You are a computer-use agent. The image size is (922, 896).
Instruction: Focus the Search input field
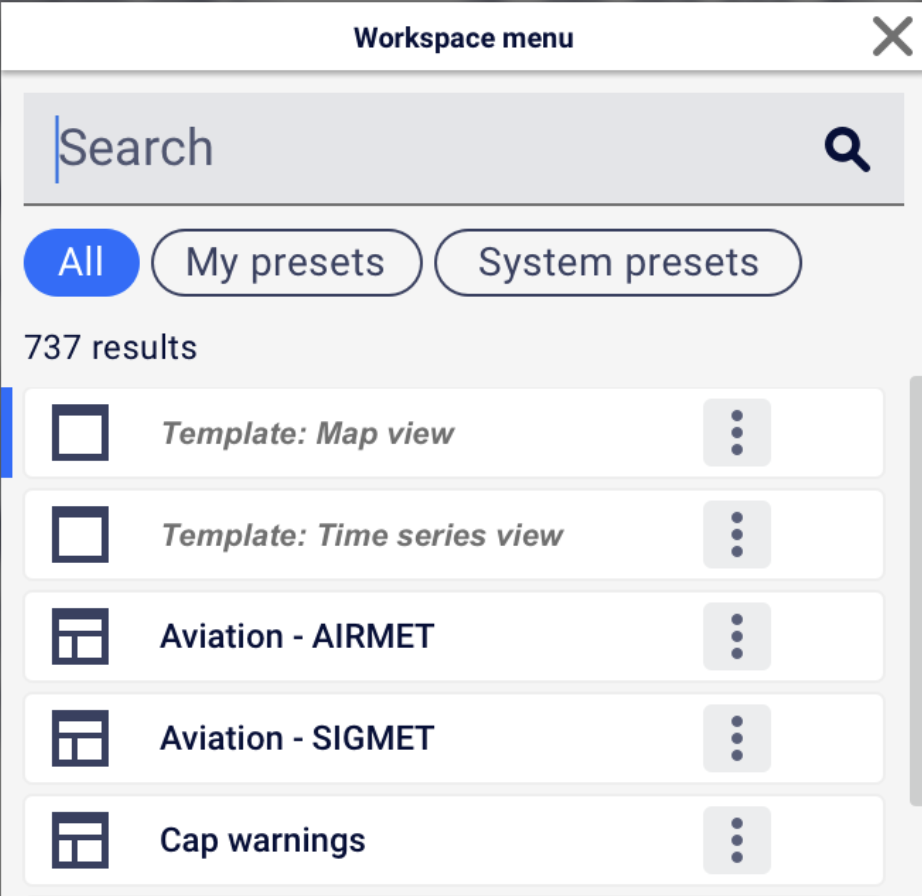[x=463, y=149]
